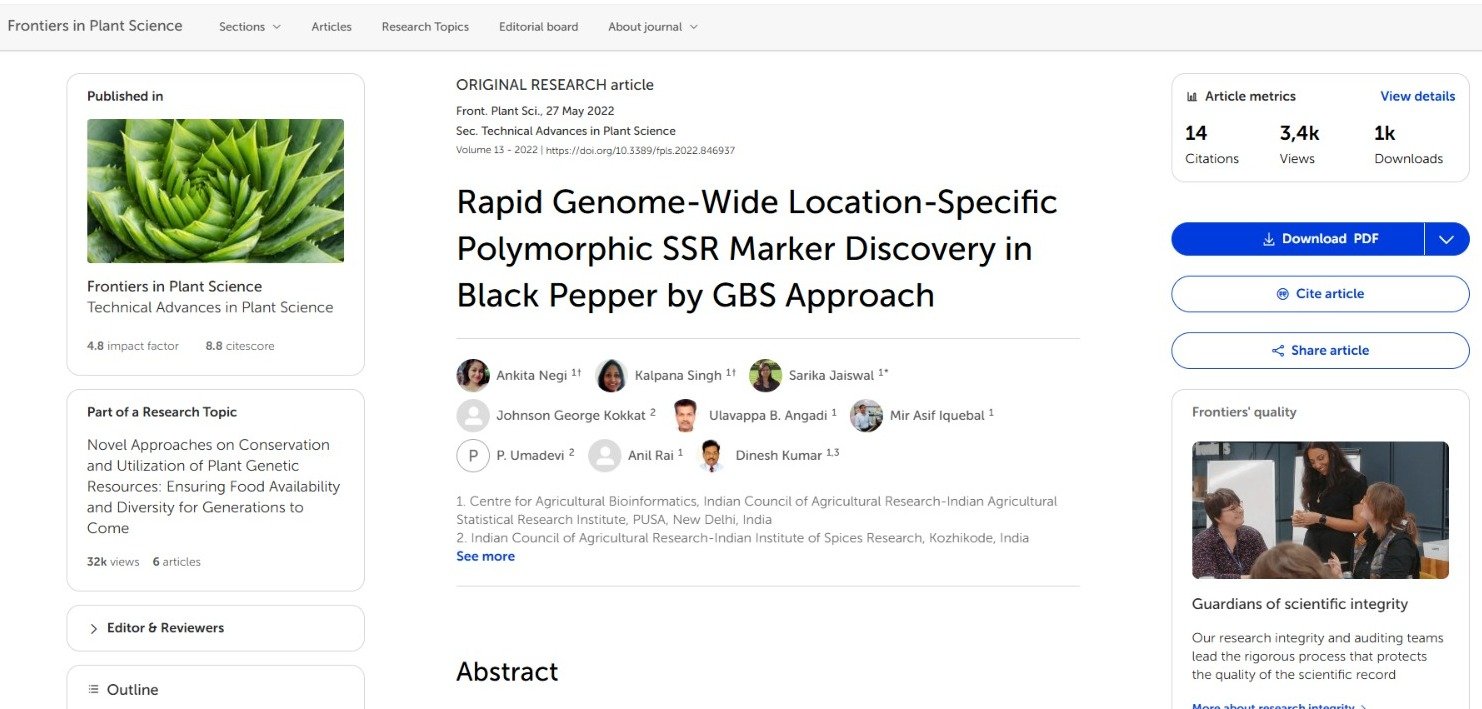The width and height of the screenshot is (1482, 709).
Task: Click the Frontiers in Plant Science logo
Action: click(x=95, y=25)
